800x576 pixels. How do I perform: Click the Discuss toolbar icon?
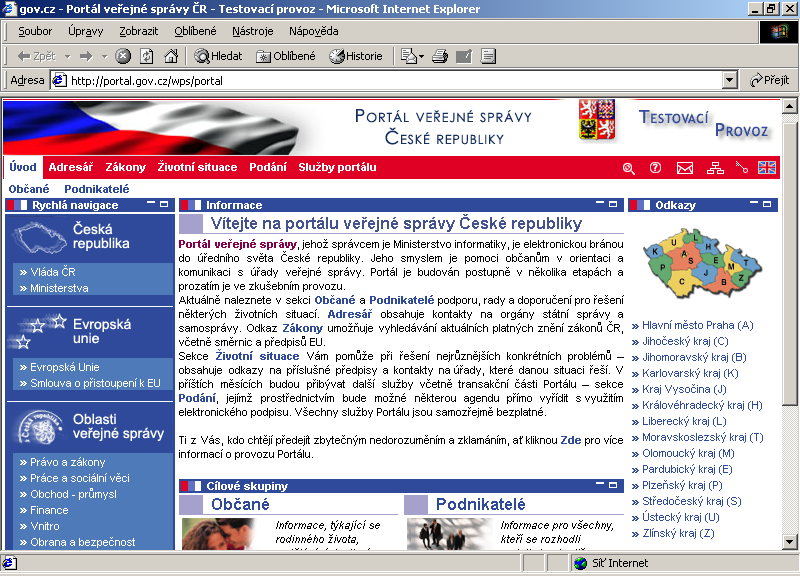click(488, 56)
